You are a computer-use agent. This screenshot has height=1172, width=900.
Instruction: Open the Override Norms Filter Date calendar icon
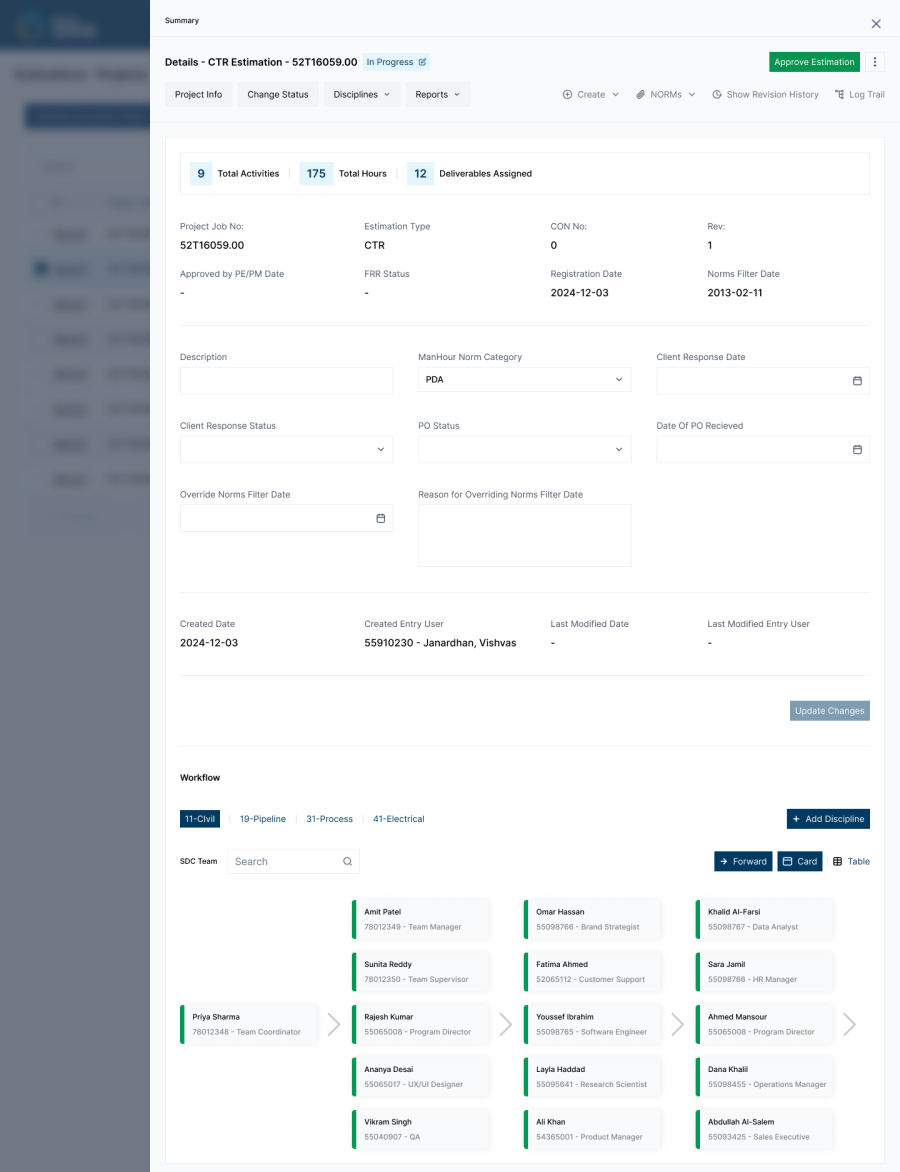pos(380,518)
